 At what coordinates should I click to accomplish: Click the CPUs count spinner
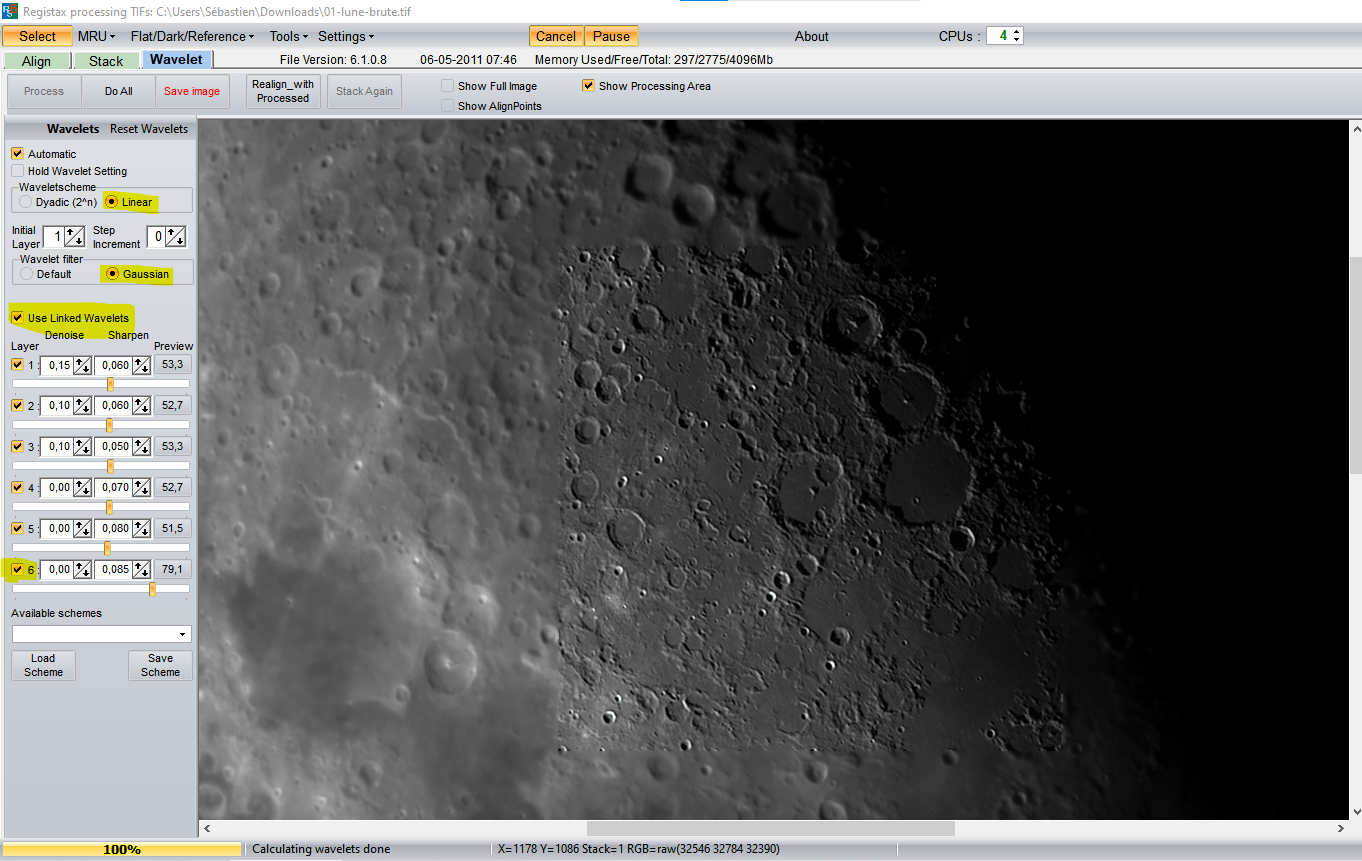pos(1017,36)
